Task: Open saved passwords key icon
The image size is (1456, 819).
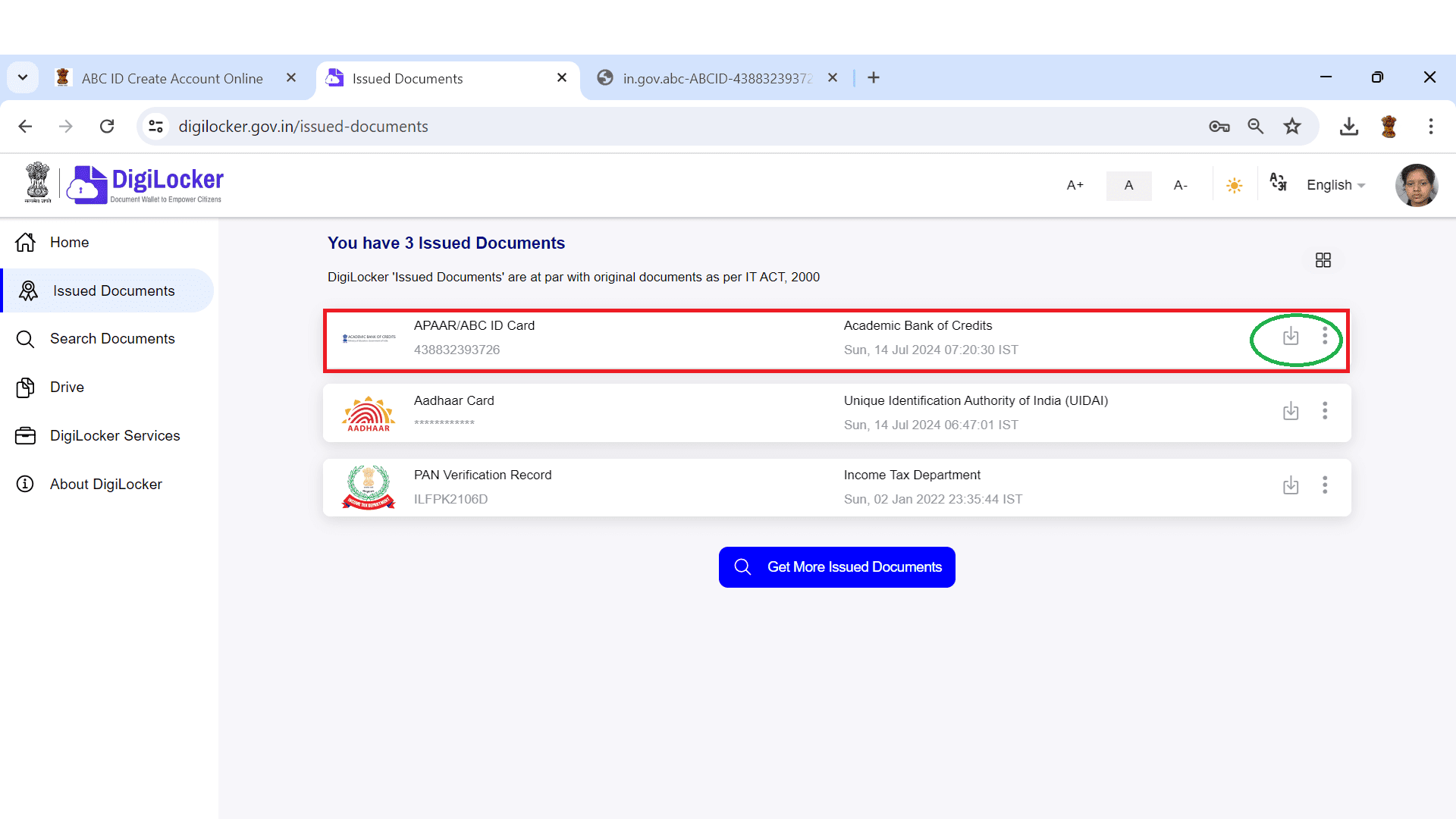Action: tap(1219, 127)
